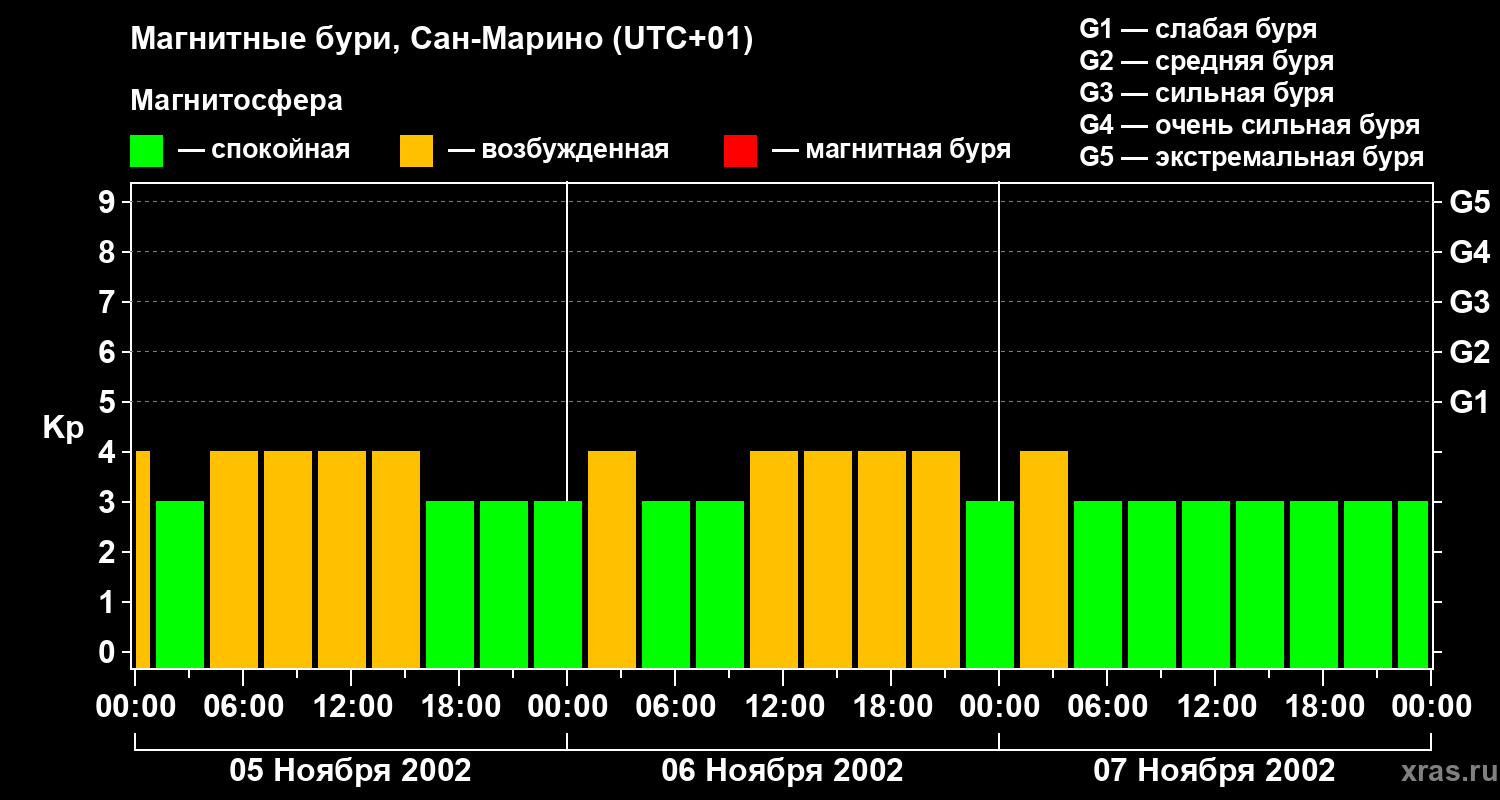Click '06:00' time label under 06 Ноября
Viewport: 1500px width, 800px height.
[675, 706]
